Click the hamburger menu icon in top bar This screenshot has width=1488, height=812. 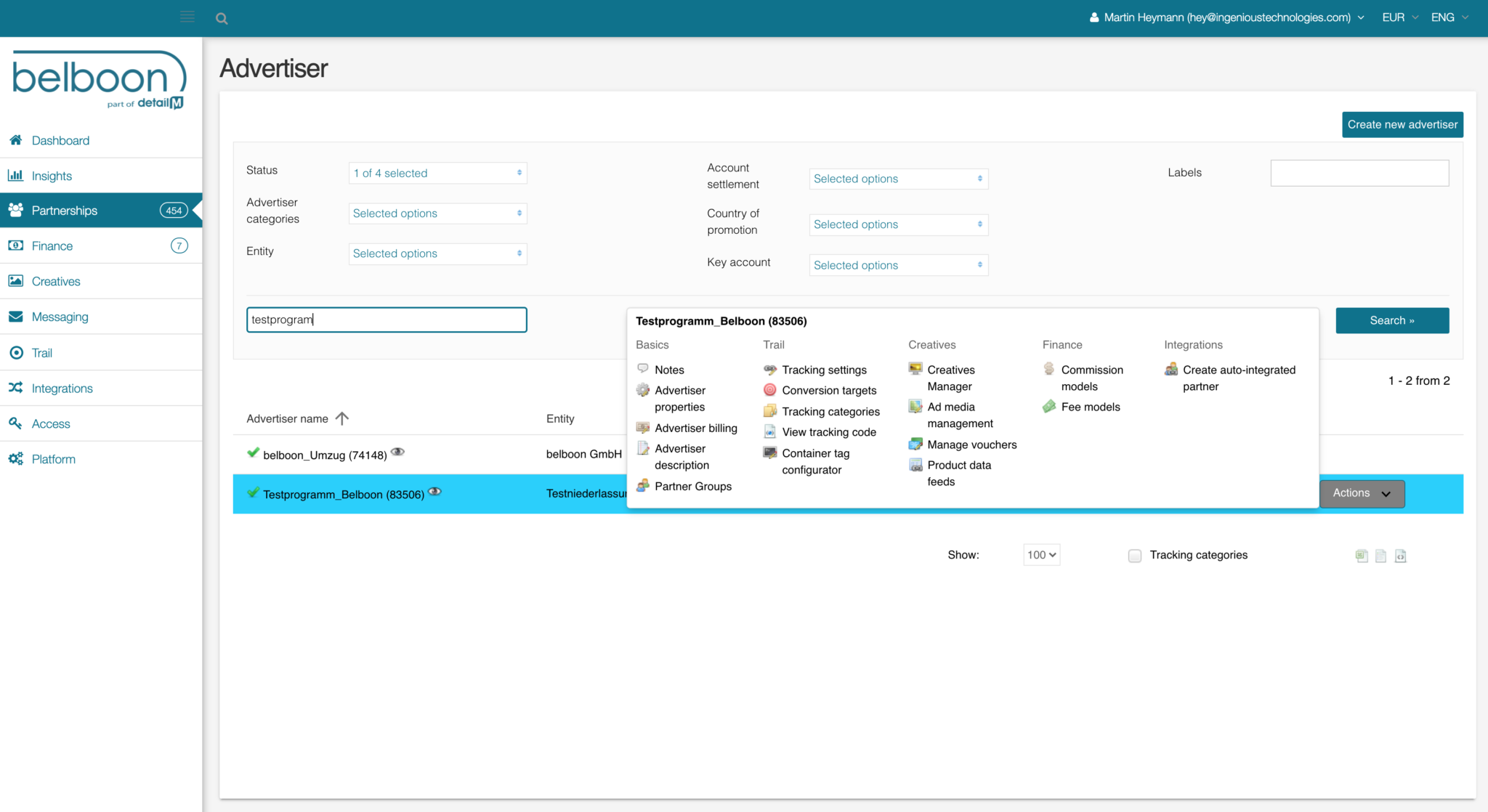coord(187,17)
